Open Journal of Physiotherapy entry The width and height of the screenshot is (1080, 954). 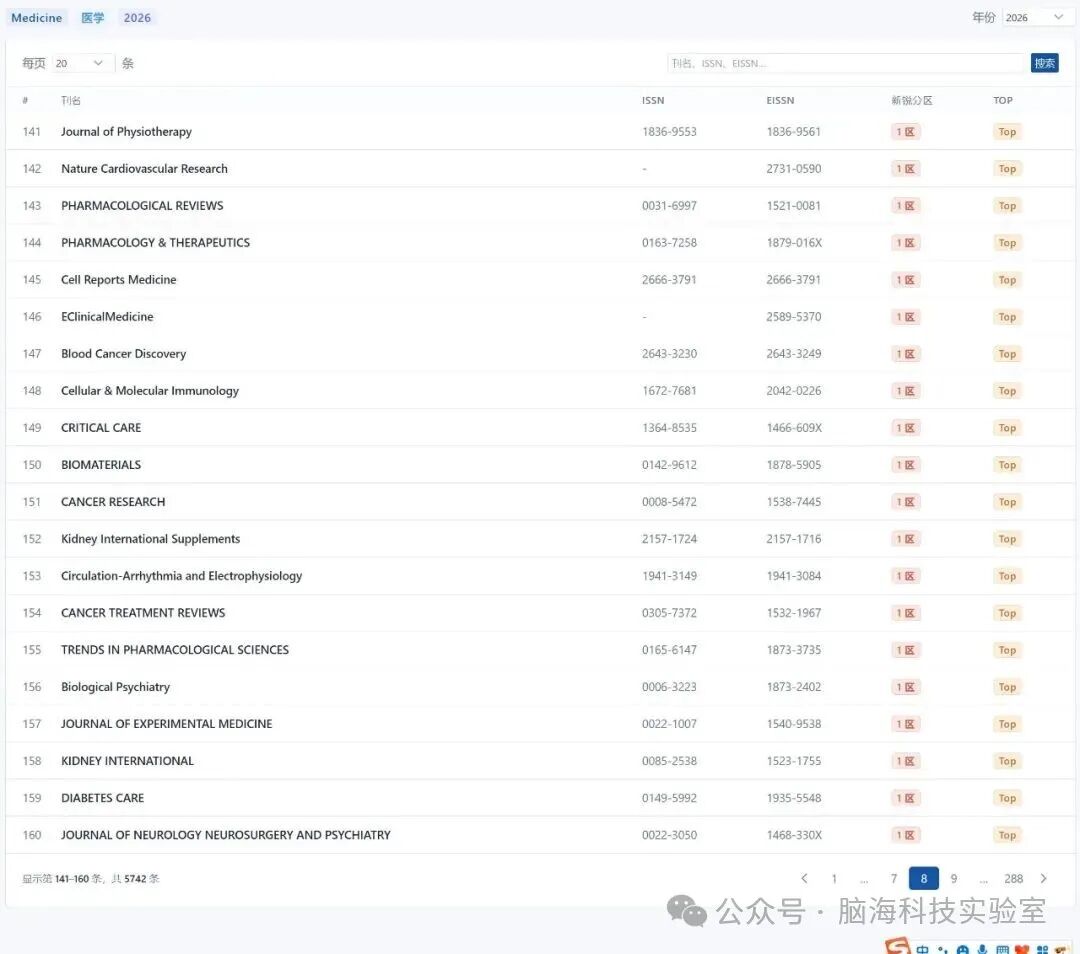coord(126,132)
